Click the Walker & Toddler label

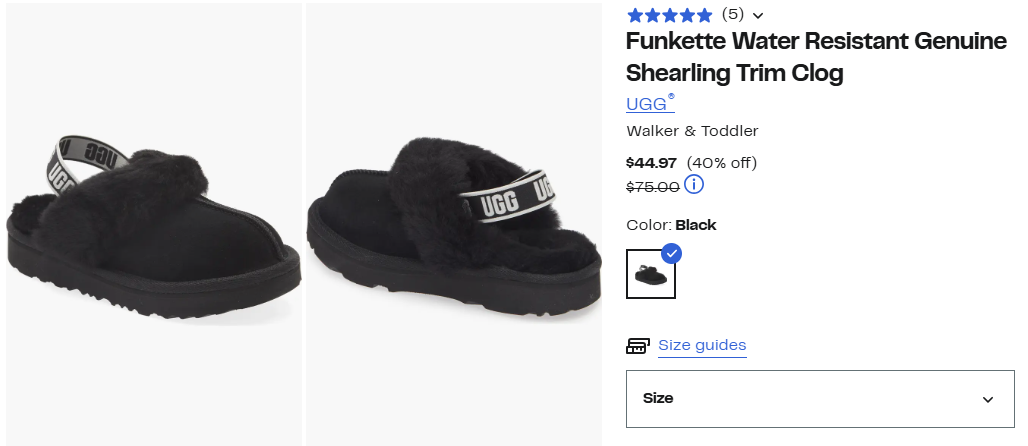click(x=692, y=131)
